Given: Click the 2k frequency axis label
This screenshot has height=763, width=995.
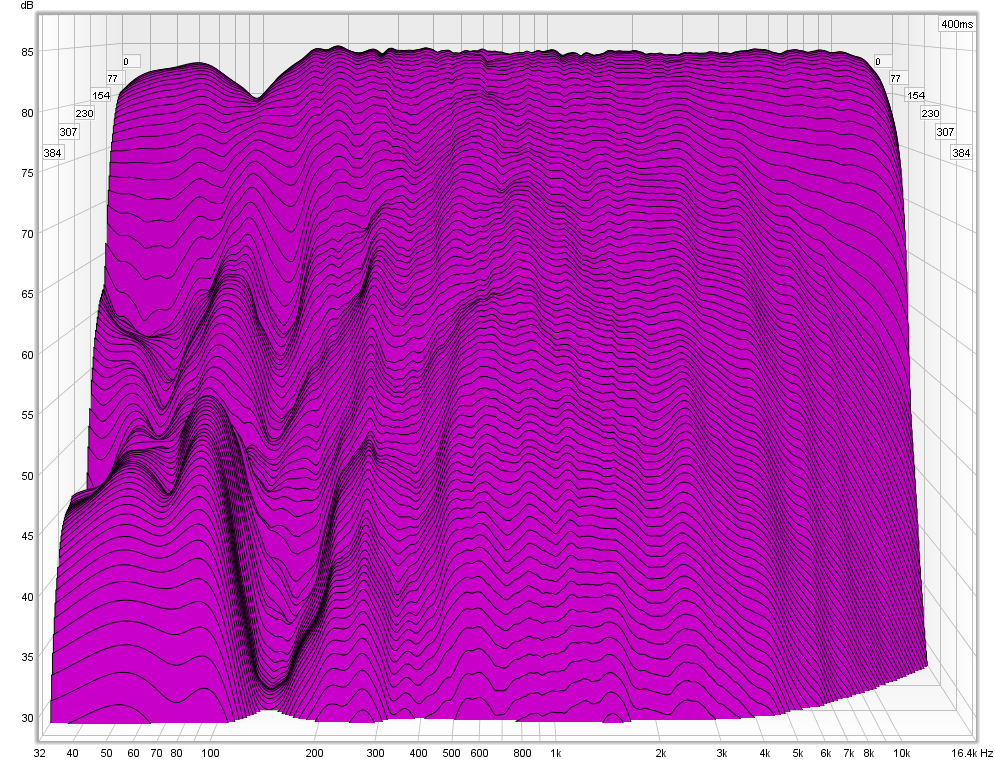Looking at the screenshot, I should point(661,753).
